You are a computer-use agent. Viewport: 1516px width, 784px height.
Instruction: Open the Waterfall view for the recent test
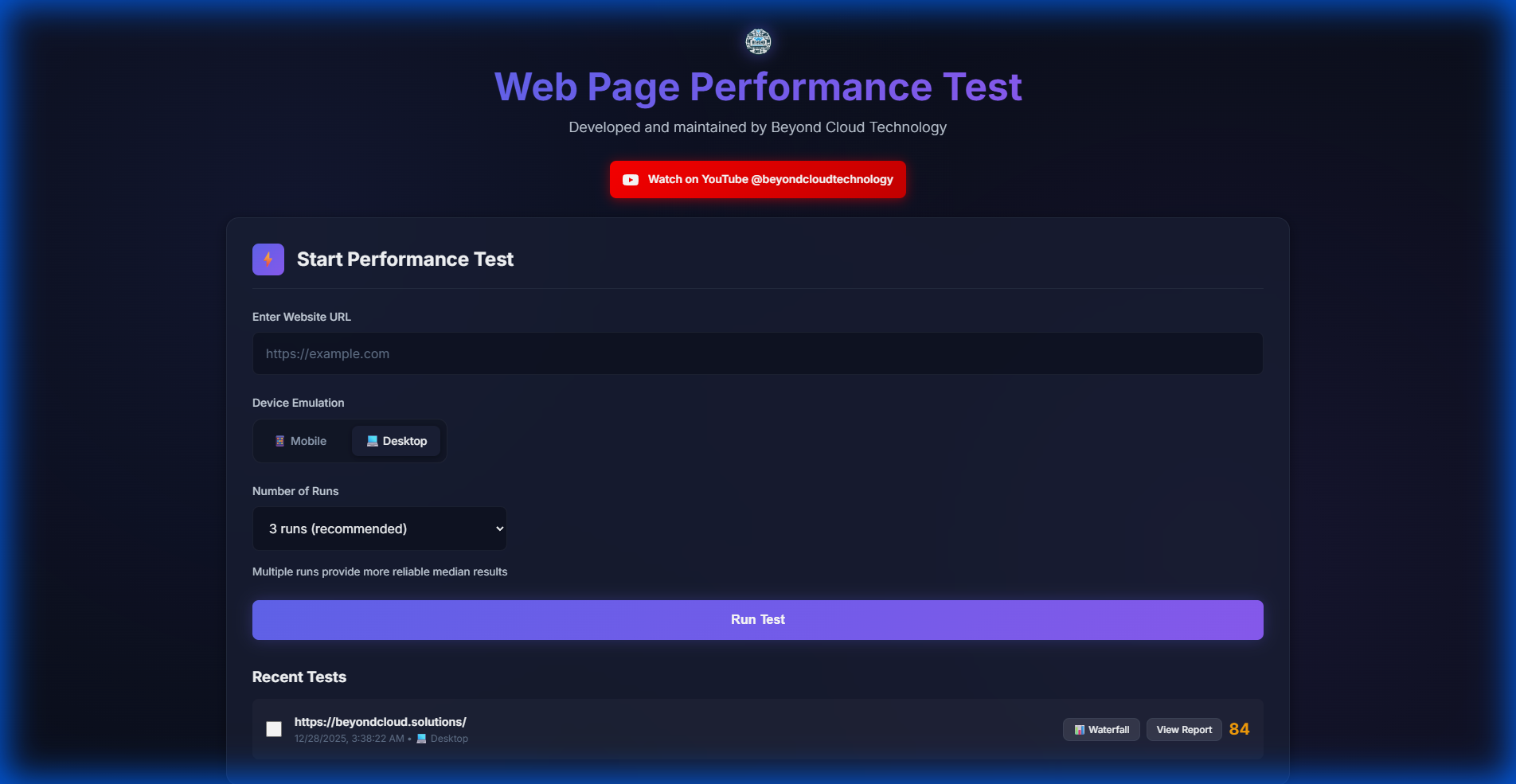[1101, 729]
